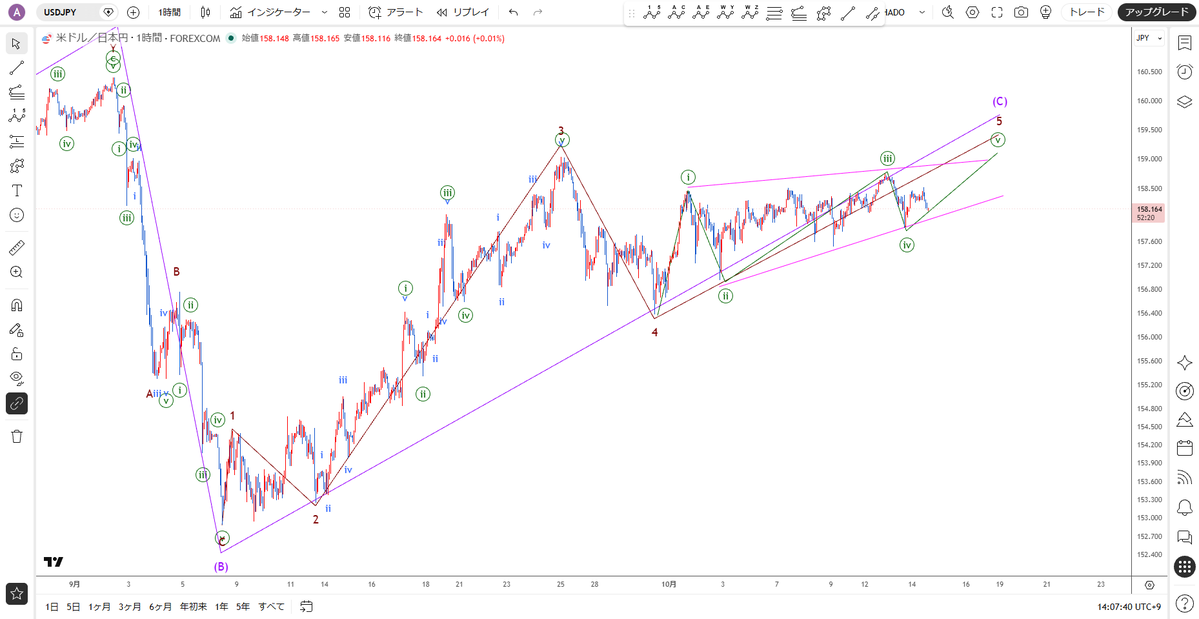Image resolution: width=1199 pixels, height=619 pixels.
Task: Open the go-to-date calendar
Action: (x=306, y=607)
